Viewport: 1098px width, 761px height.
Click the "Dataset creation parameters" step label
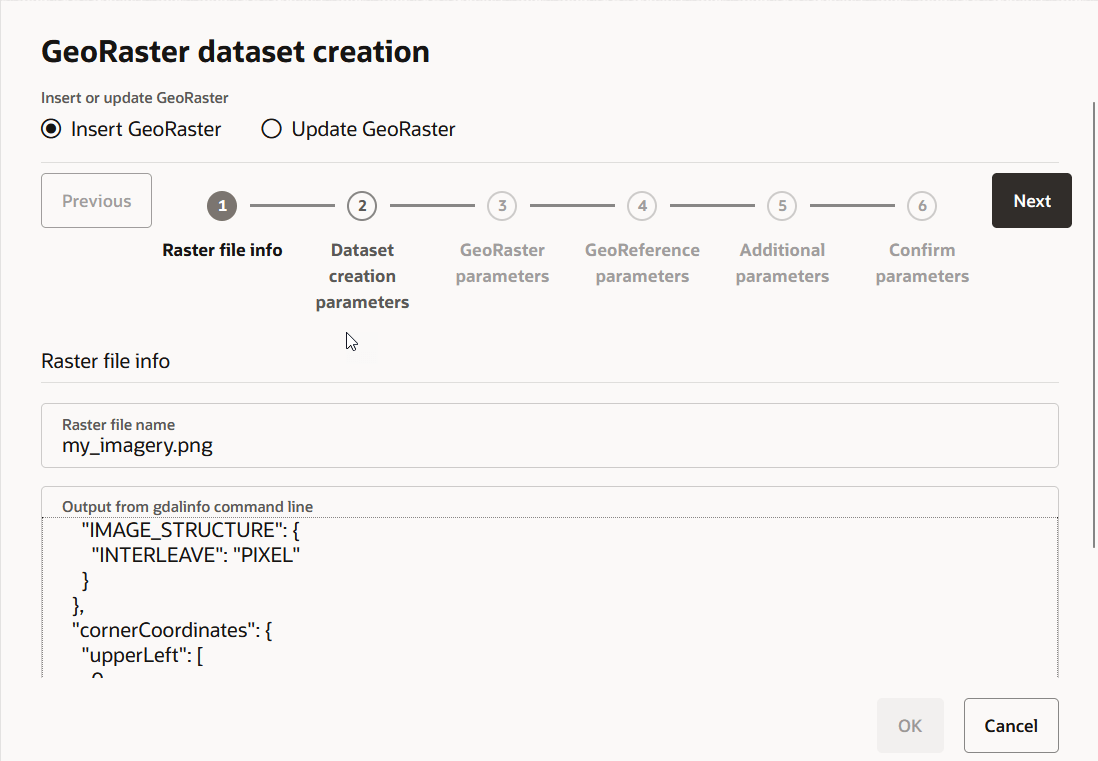(362, 276)
